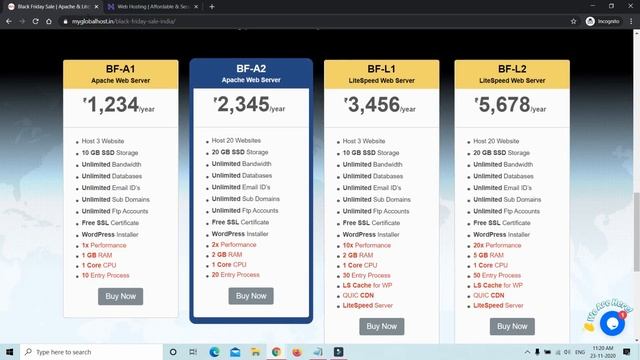Click the 3,456/year price
Screen dimensions: 640x360
(x=380, y=105)
